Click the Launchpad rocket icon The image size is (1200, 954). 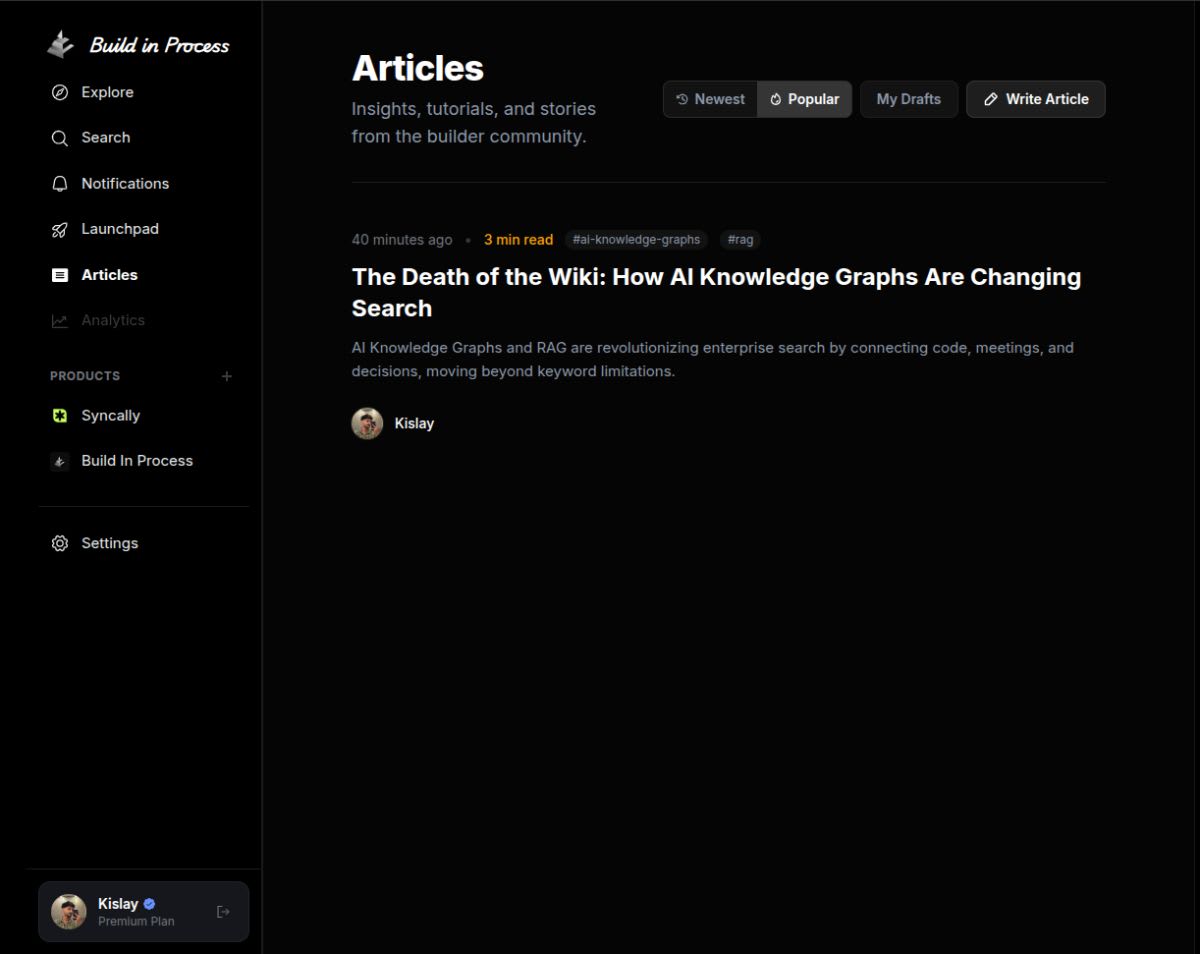pos(60,229)
